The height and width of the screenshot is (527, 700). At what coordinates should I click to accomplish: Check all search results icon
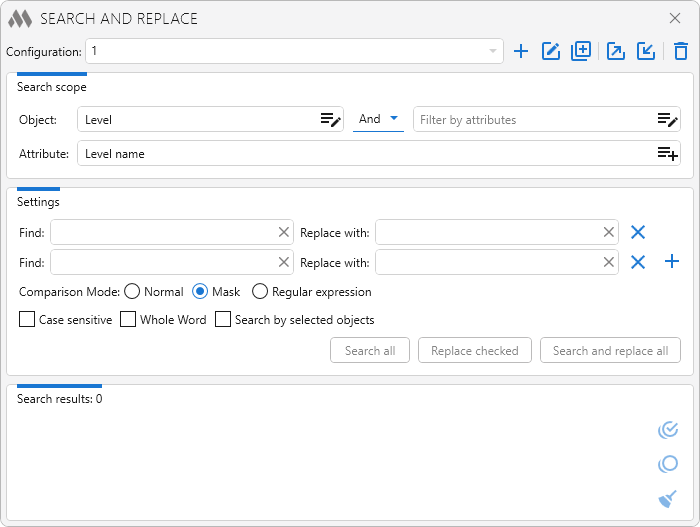point(668,430)
